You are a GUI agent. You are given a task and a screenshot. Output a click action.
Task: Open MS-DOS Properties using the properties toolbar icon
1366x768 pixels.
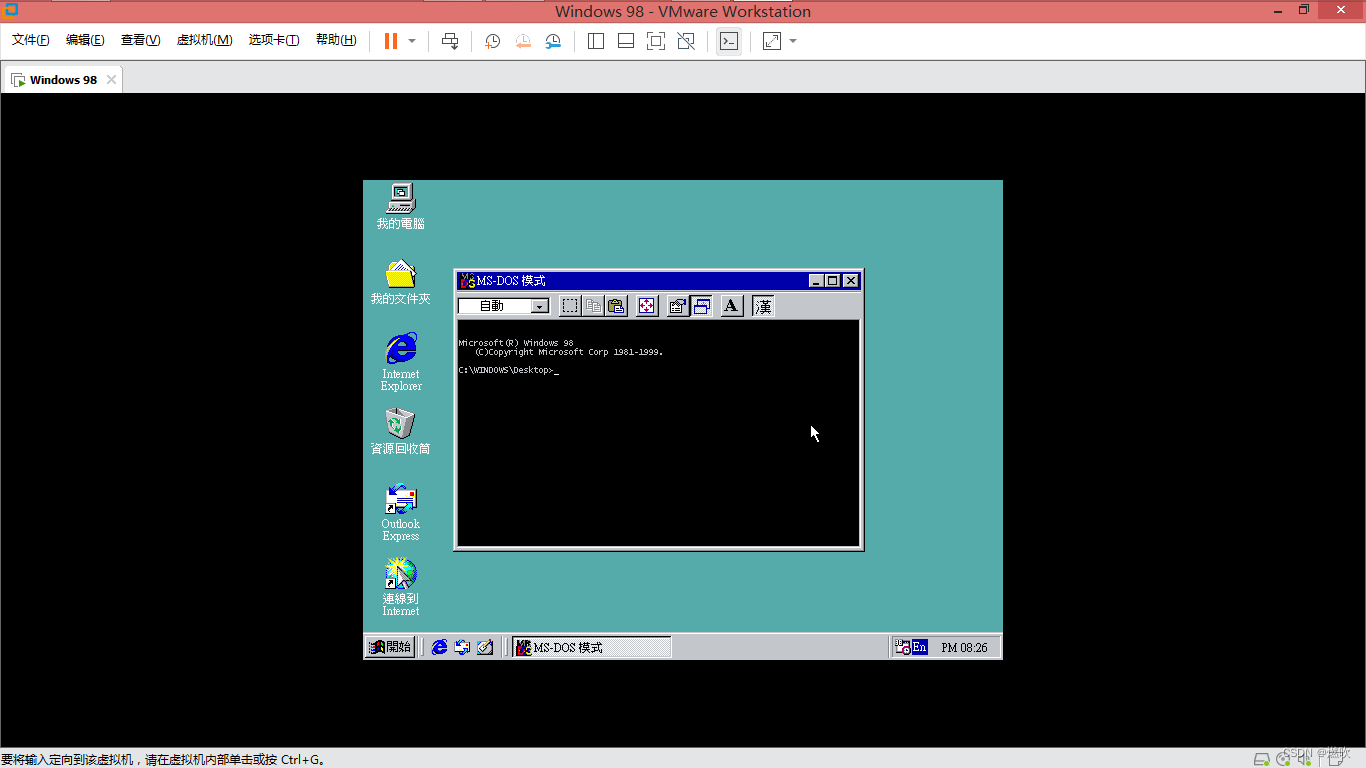pos(678,306)
